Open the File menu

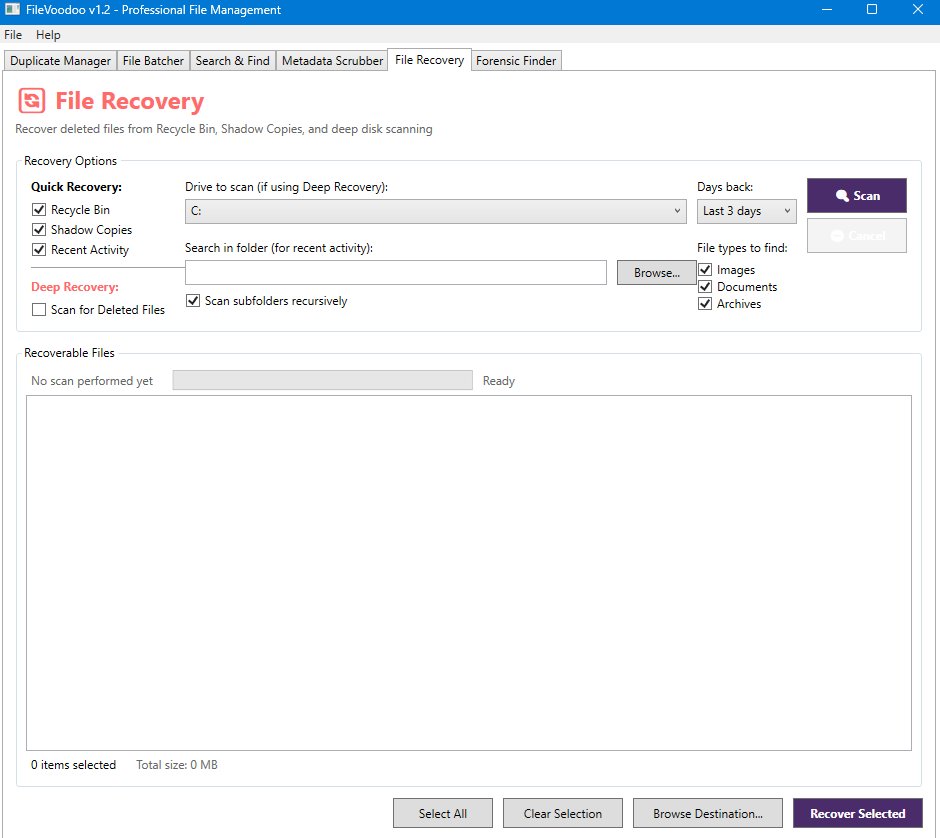click(x=13, y=35)
